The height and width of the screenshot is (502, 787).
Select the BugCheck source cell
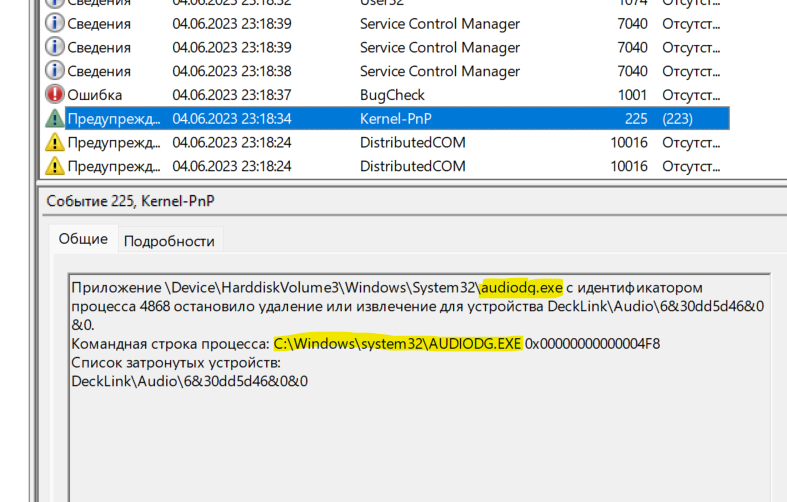tap(392, 95)
